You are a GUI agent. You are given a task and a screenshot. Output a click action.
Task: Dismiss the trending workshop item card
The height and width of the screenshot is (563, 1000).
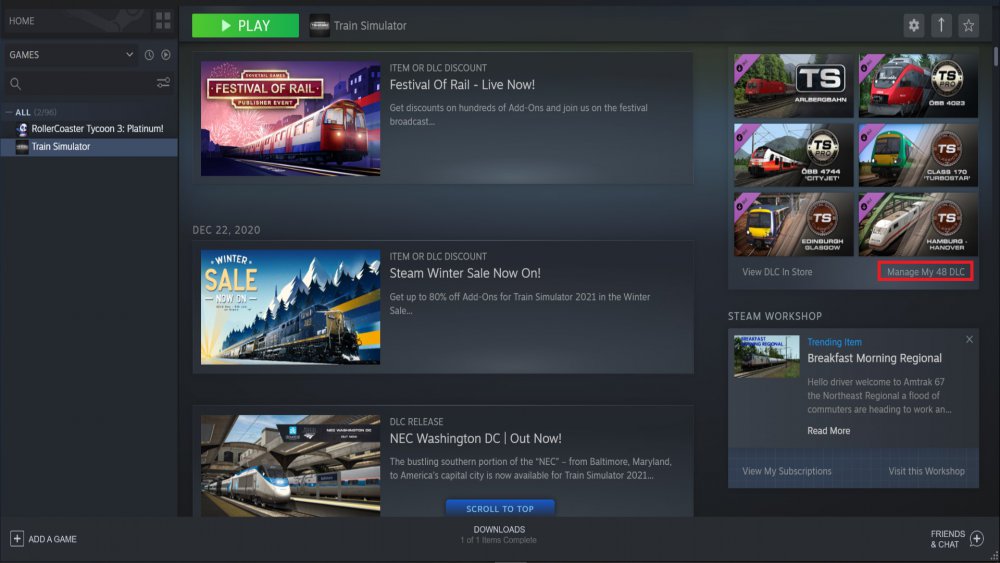969,339
